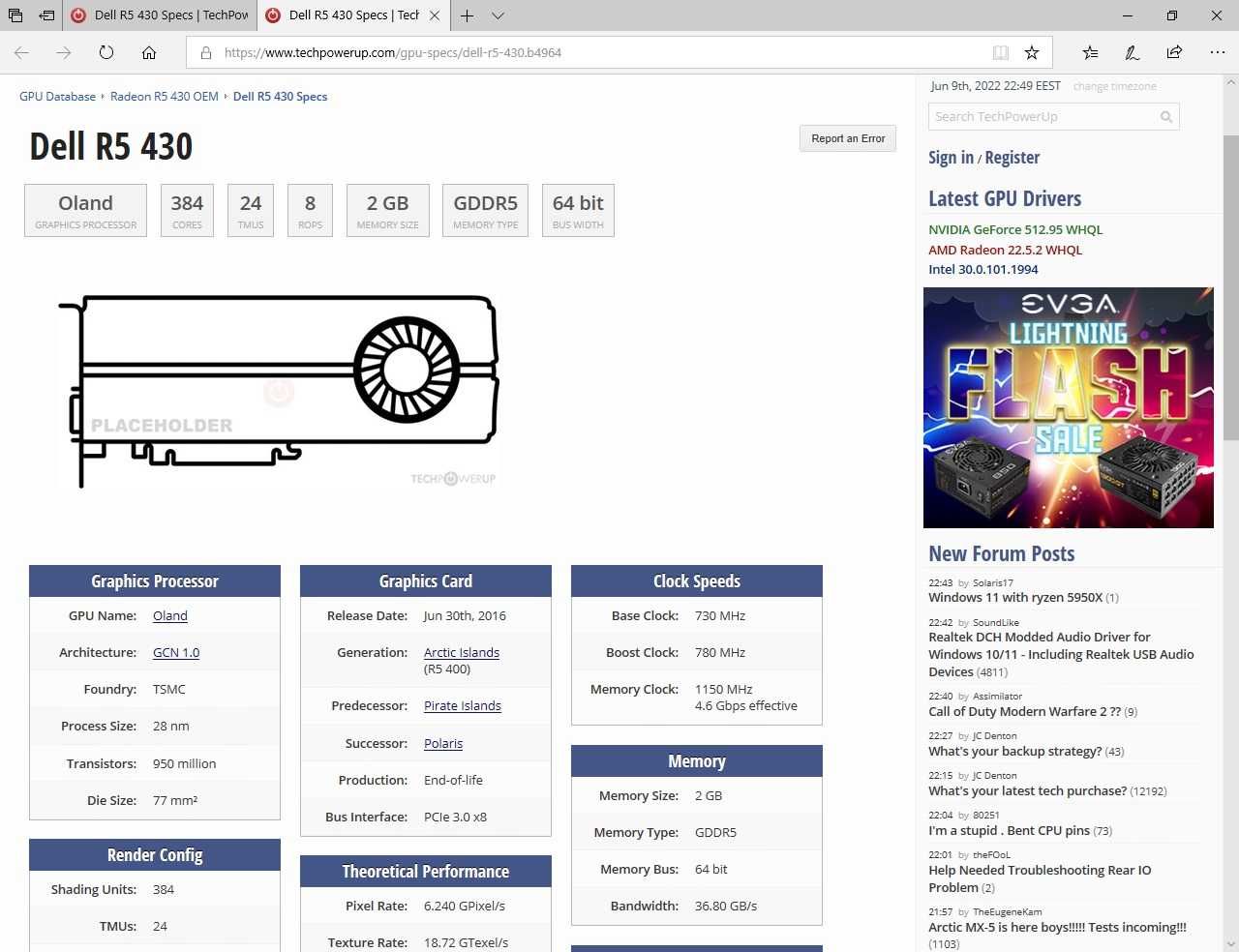
Task: Add page to favorites with star icon
Action: tap(1032, 52)
